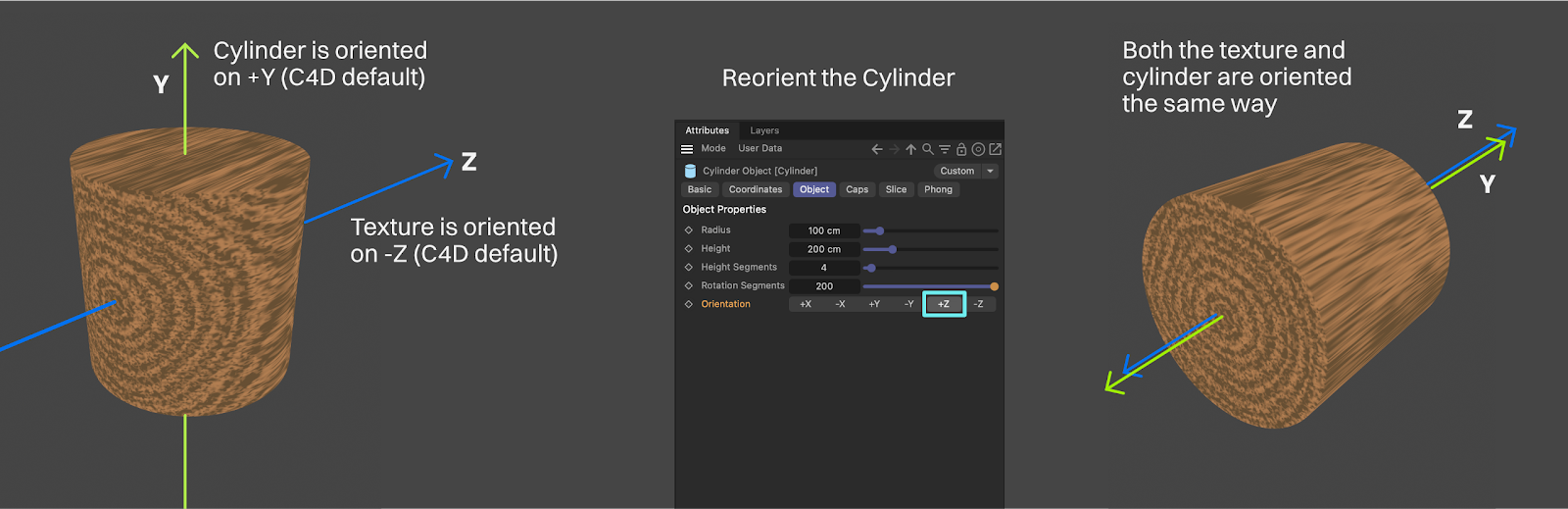Open search in the Attributes manager
Image resolution: width=1568 pixels, height=509 pixels.
click(x=928, y=149)
